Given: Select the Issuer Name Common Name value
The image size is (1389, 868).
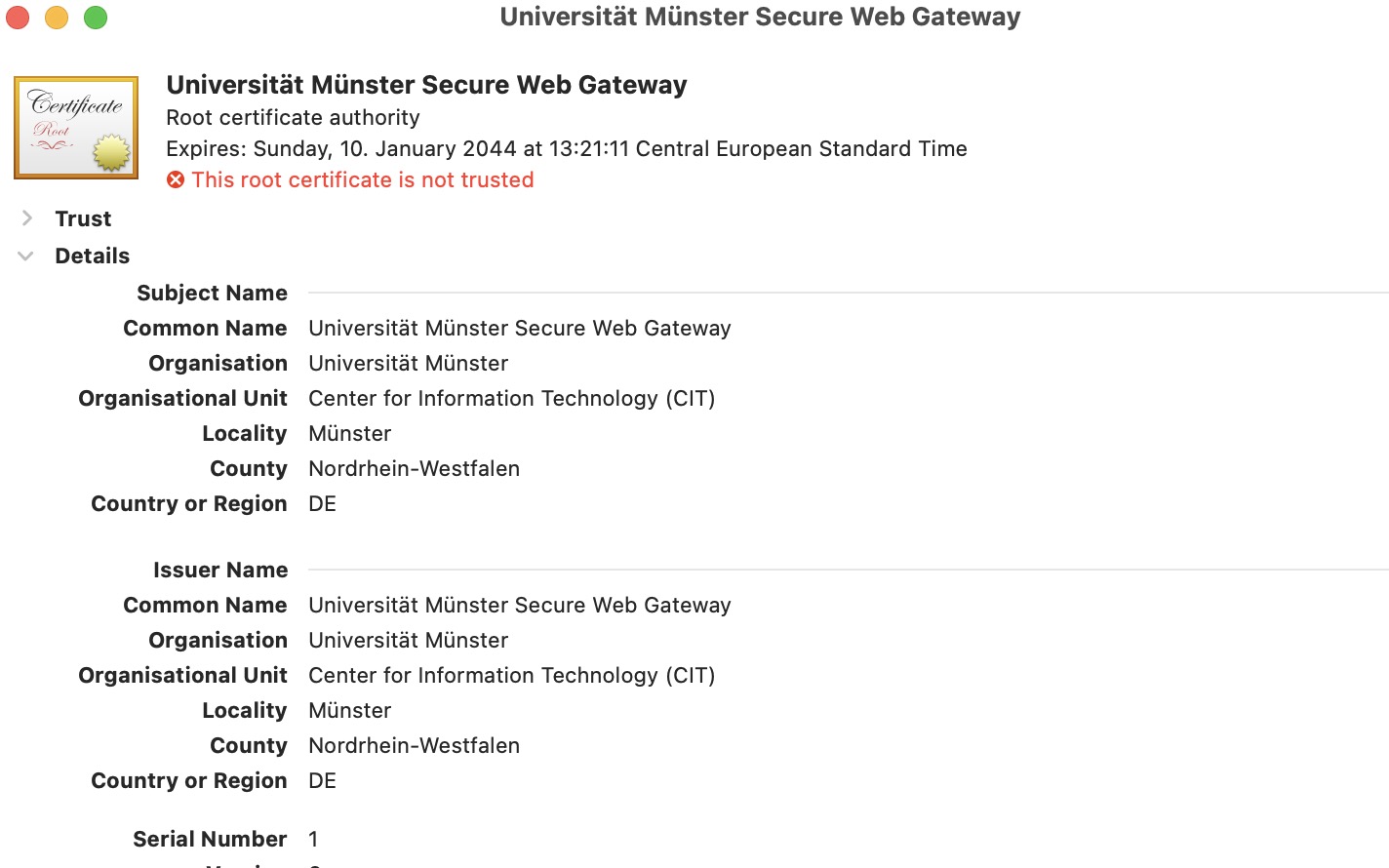Looking at the screenshot, I should pos(519,606).
